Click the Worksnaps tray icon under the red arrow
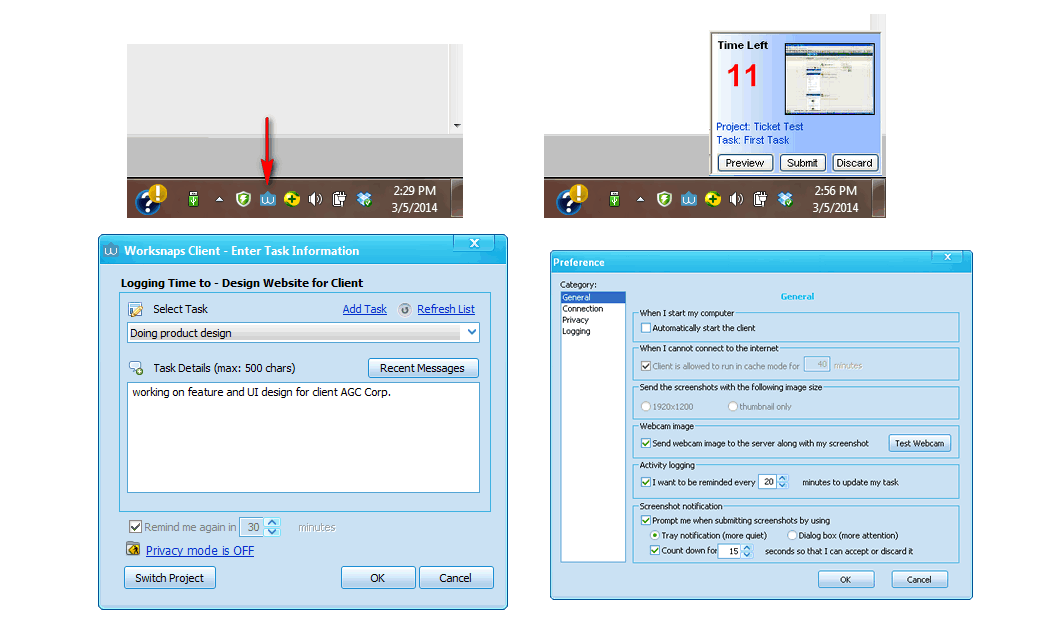Image resolution: width=1049 pixels, height=636 pixels. [267, 199]
